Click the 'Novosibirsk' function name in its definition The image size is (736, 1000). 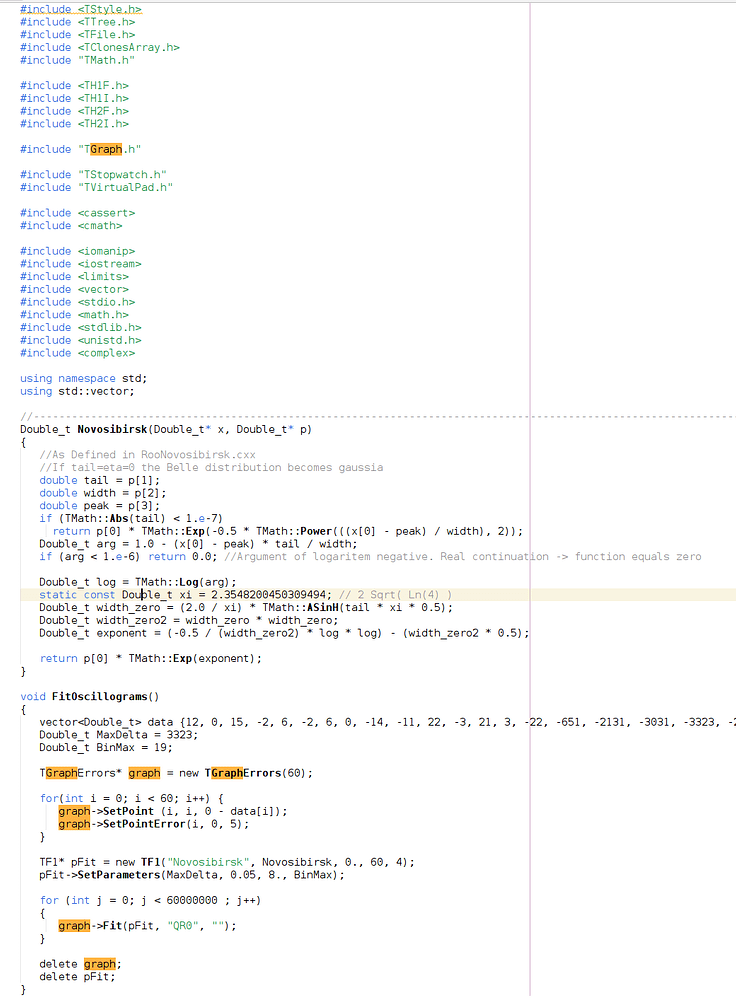point(112,429)
